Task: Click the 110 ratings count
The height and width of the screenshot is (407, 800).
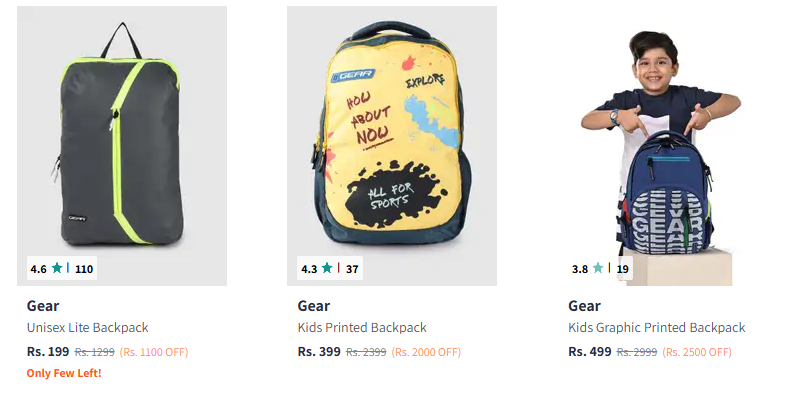Action: [84, 268]
